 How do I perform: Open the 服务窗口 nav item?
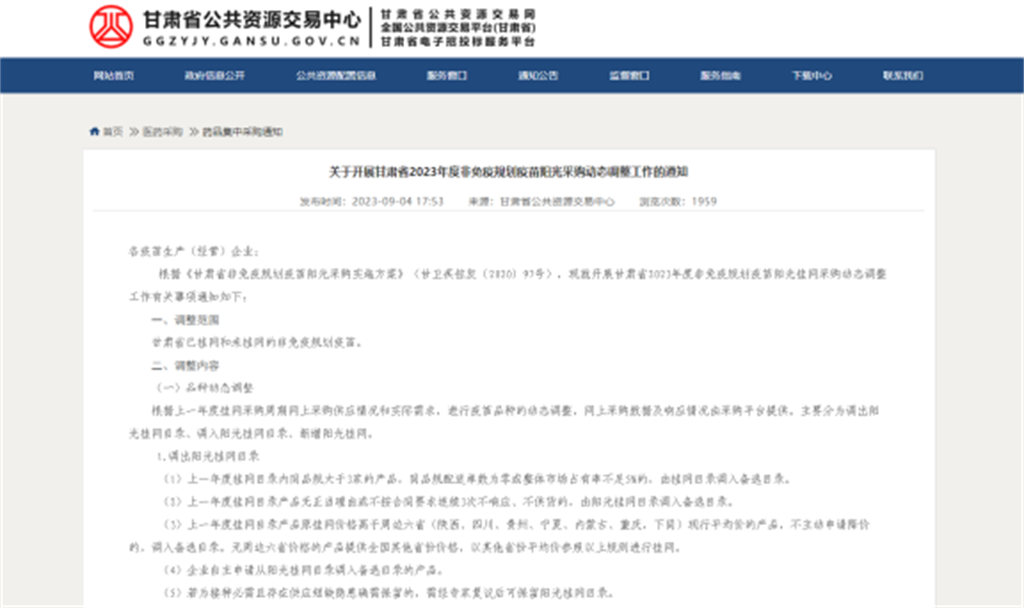coord(447,76)
